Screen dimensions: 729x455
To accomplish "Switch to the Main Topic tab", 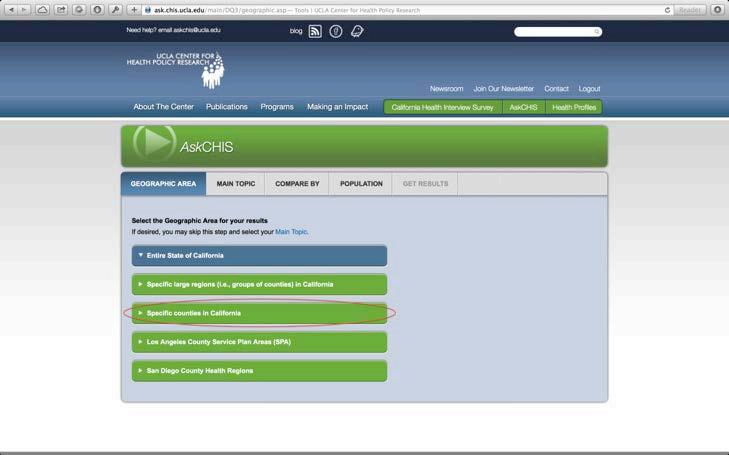I will (x=236, y=184).
